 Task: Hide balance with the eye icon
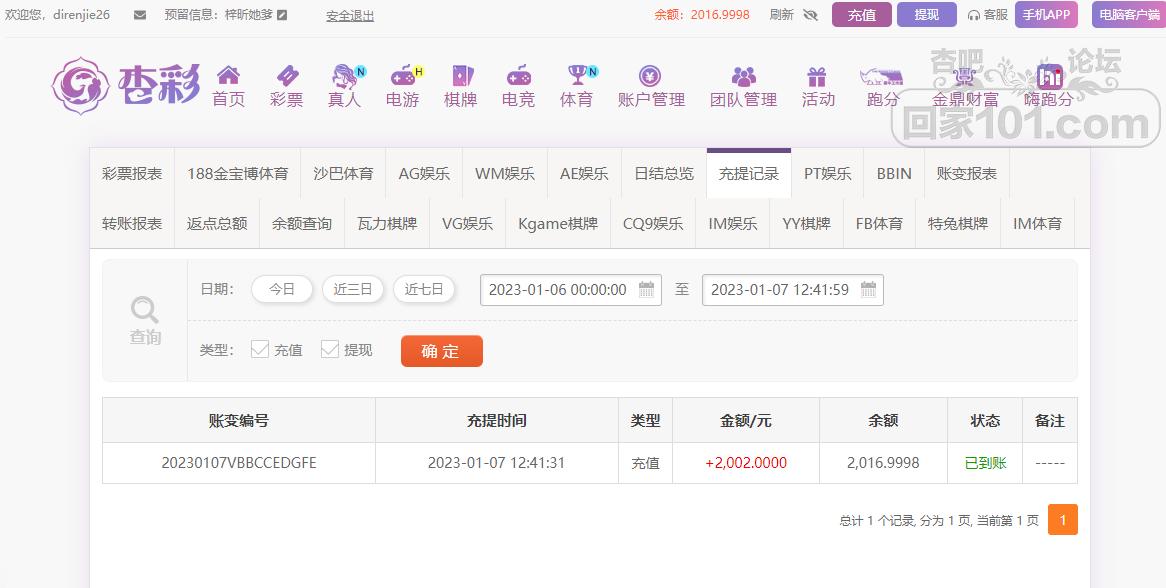[x=812, y=15]
